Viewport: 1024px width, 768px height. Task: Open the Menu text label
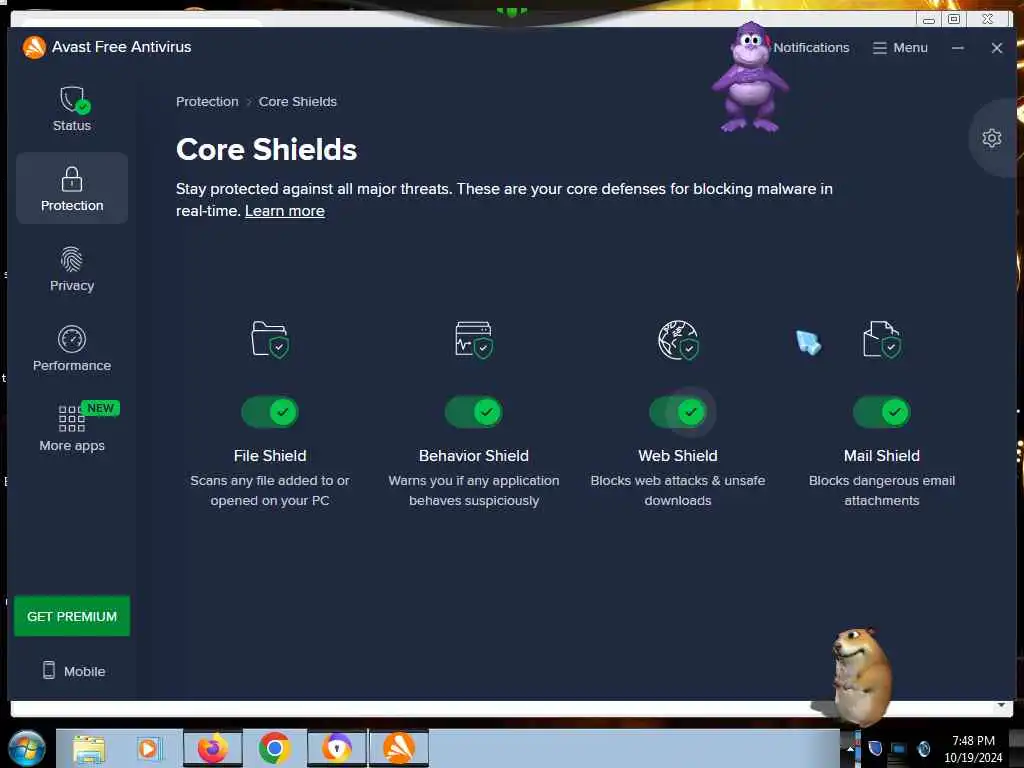click(910, 48)
